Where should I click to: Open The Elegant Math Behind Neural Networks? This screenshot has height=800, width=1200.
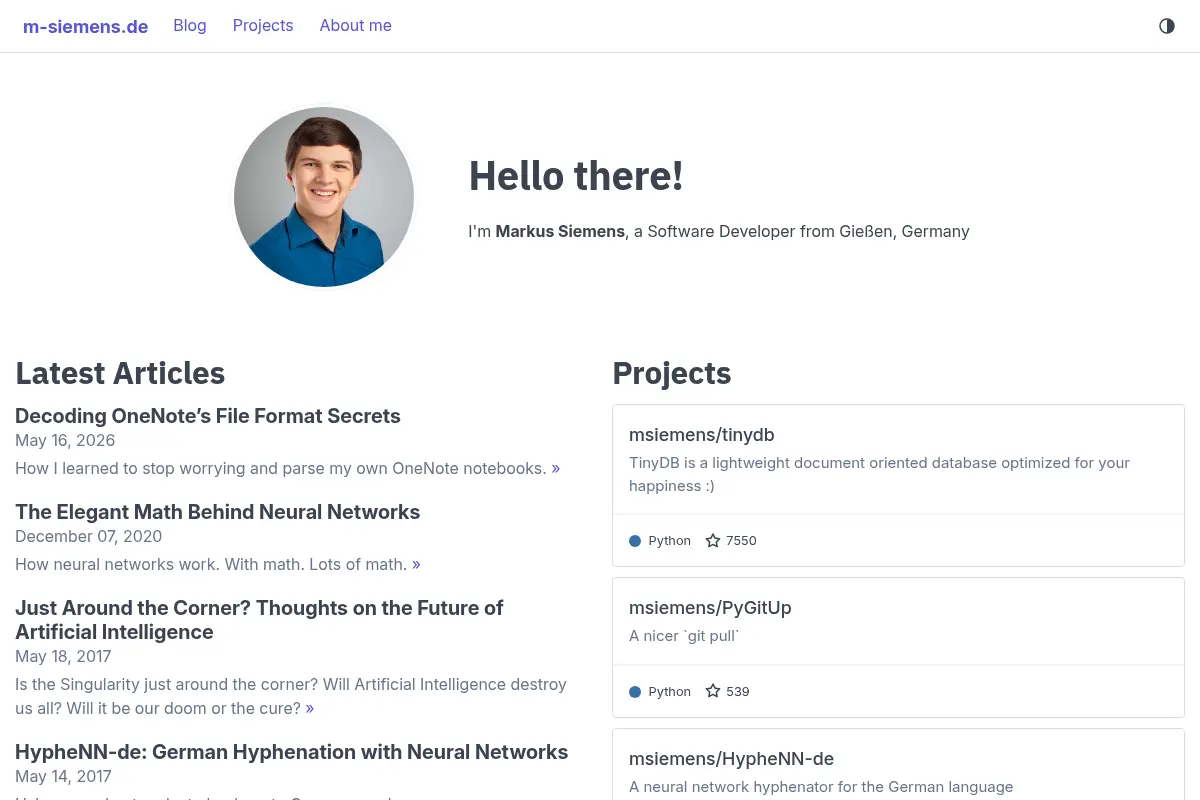coord(217,512)
